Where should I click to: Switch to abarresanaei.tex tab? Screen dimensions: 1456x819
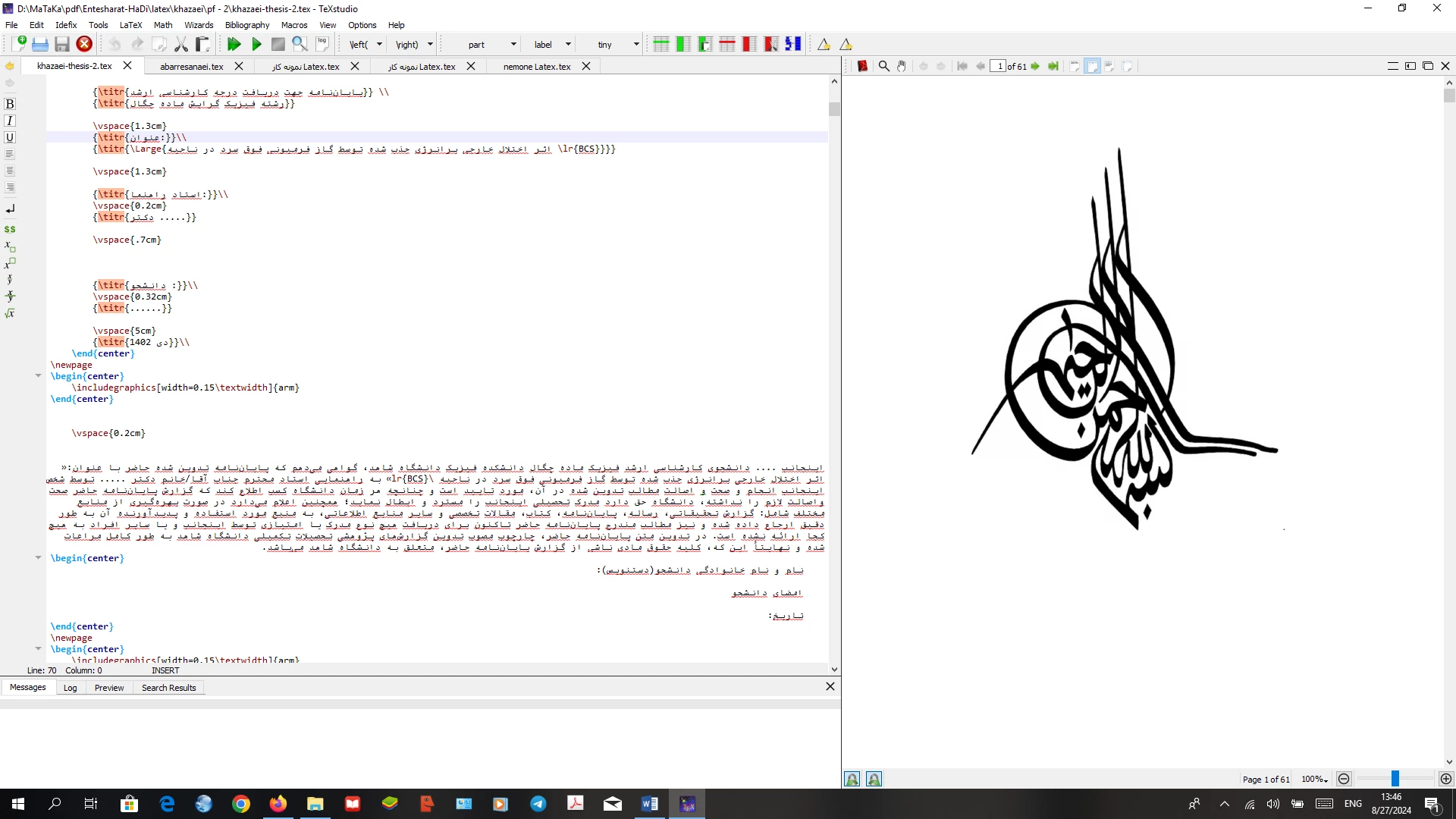pos(192,67)
